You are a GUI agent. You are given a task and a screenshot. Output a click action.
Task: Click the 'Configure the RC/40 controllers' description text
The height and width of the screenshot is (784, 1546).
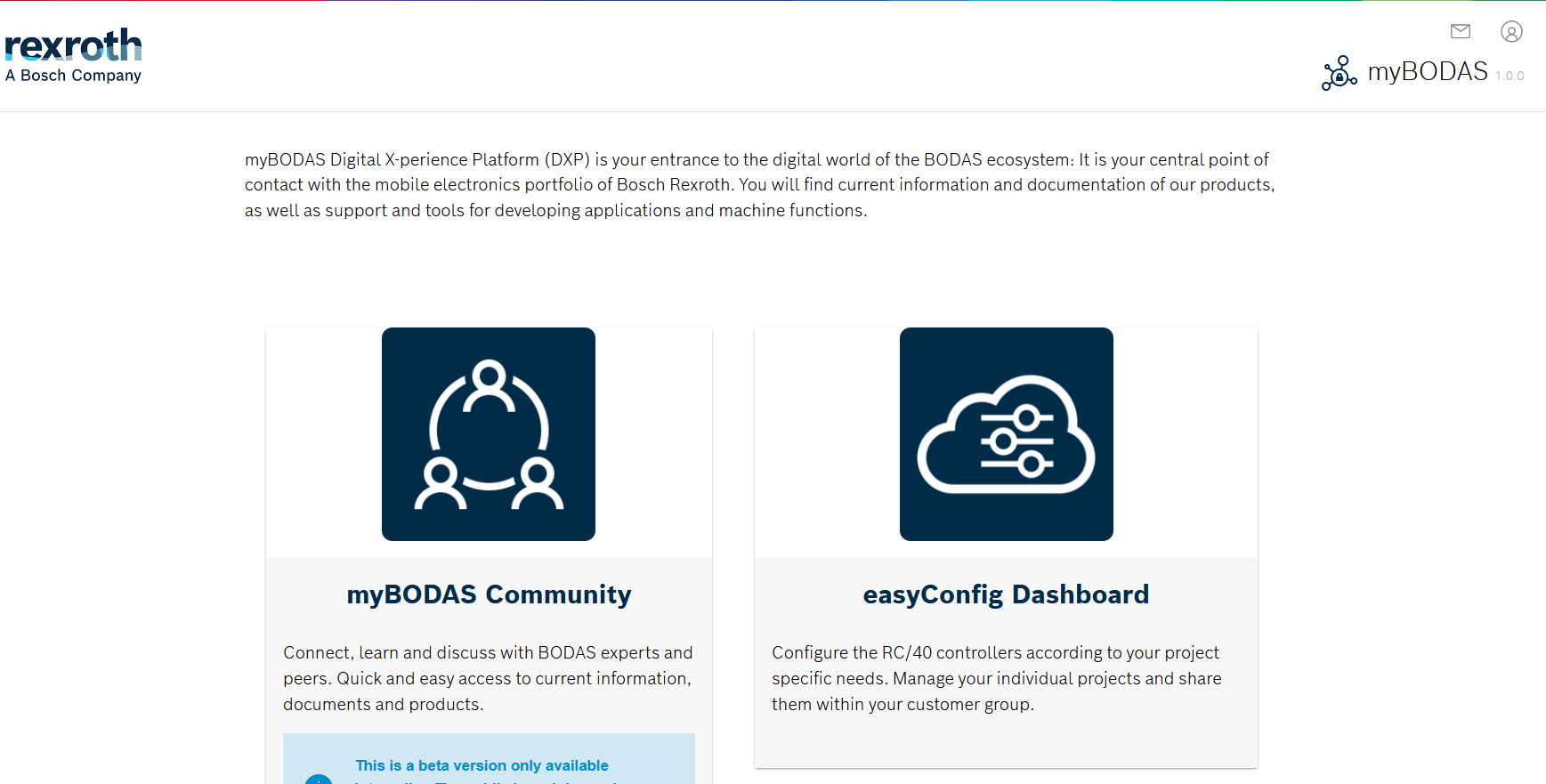(997, 678)
